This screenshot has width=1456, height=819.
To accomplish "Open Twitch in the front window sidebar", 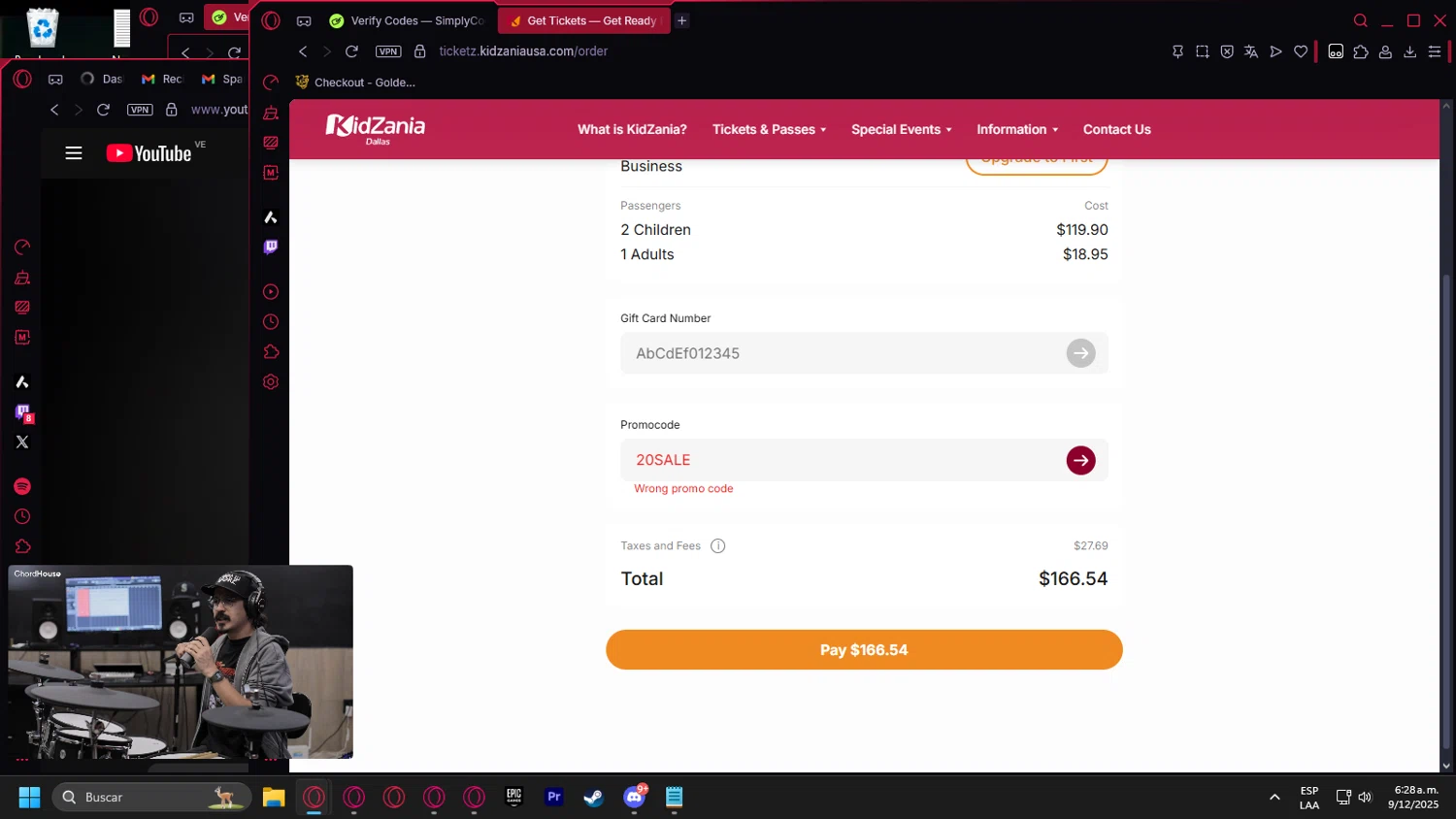I will 271,246.
